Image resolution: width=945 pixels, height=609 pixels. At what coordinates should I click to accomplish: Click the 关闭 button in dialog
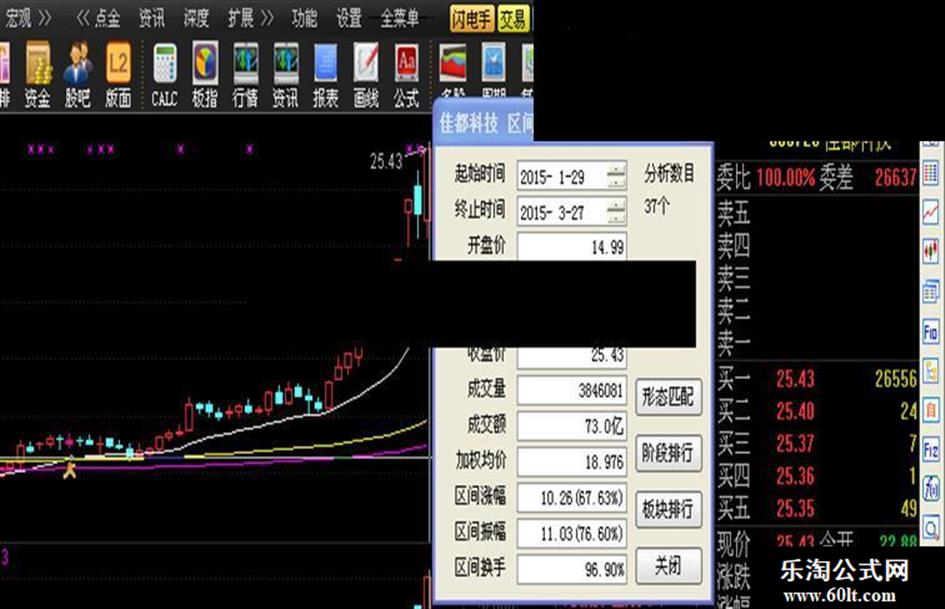point(668,566)
